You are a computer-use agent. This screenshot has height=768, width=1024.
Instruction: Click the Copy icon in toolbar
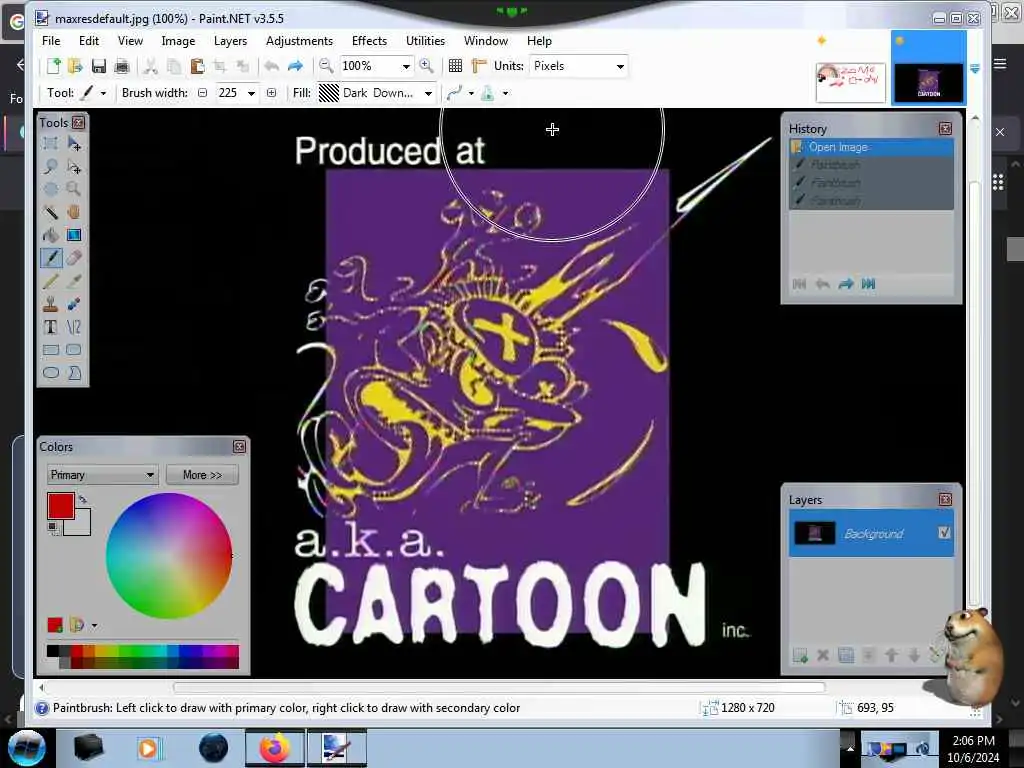point(174,66)
